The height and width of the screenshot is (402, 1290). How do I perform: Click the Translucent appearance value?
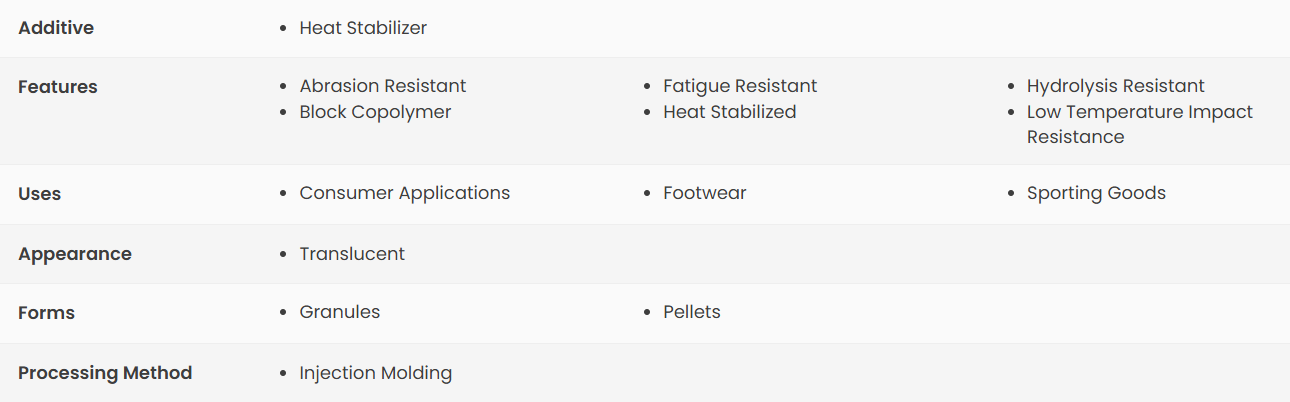352,254
